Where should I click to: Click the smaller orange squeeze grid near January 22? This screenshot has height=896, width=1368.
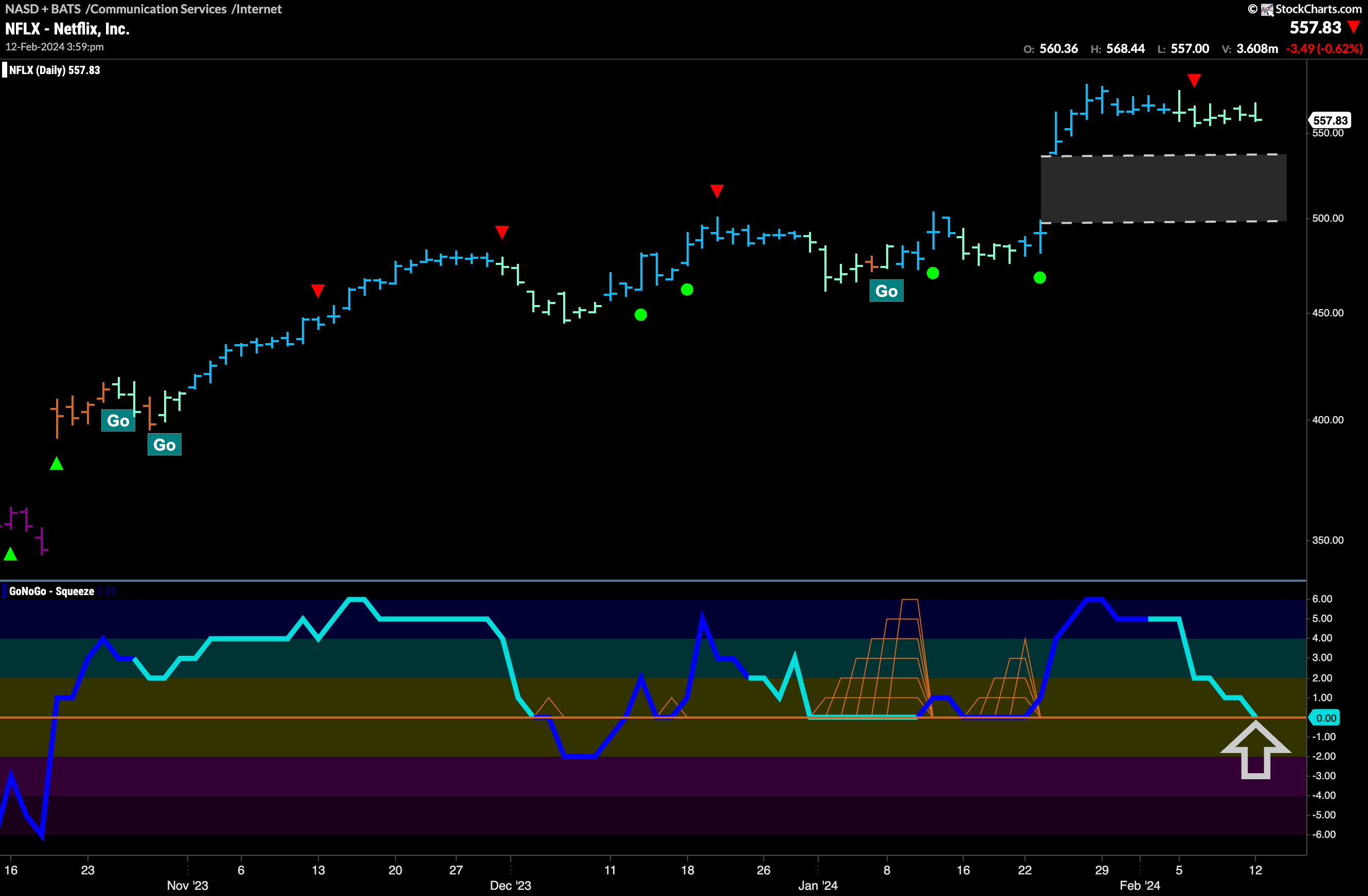click(x=1003, y=677)
